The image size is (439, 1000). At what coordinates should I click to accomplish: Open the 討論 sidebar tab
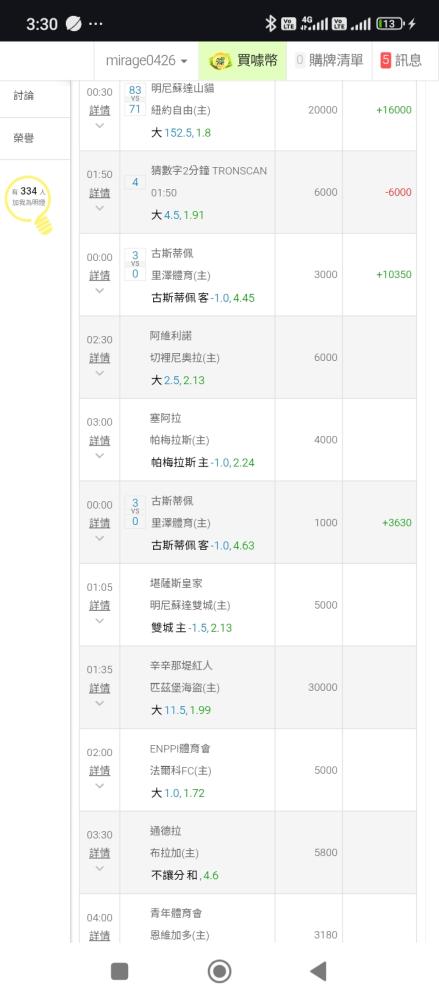click(x=24, y=96)
